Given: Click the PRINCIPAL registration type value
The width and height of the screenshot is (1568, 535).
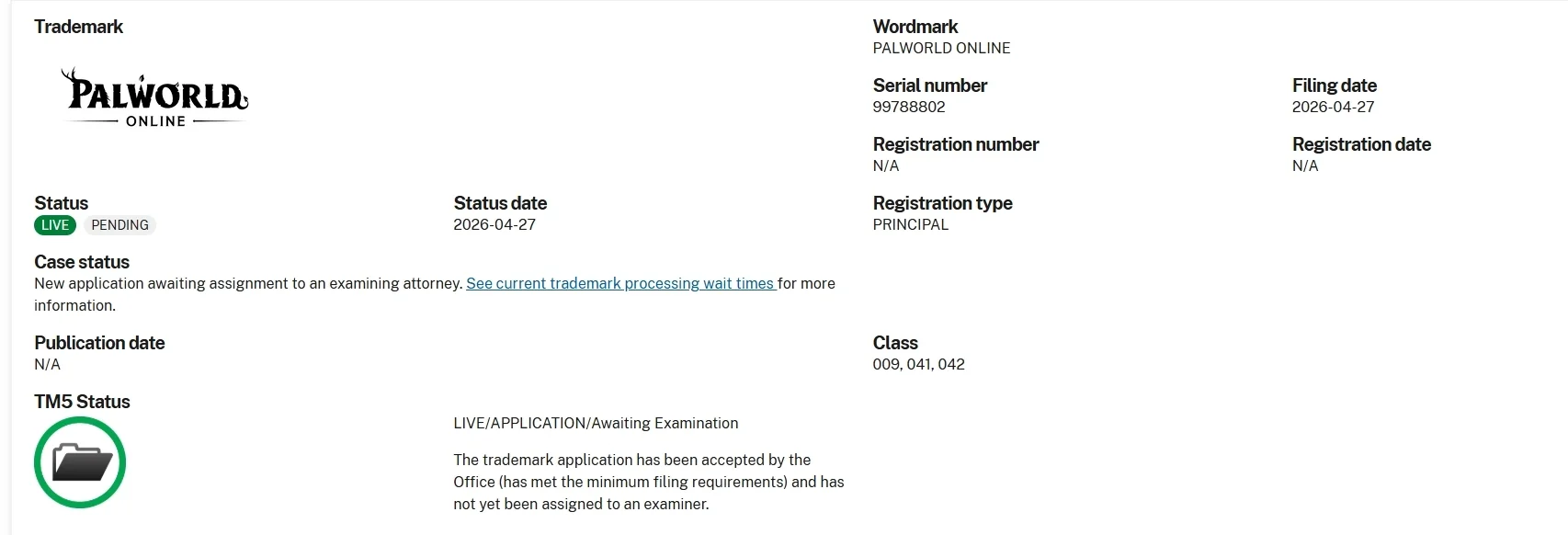Looking at the screenshot, I should point(910,224).
